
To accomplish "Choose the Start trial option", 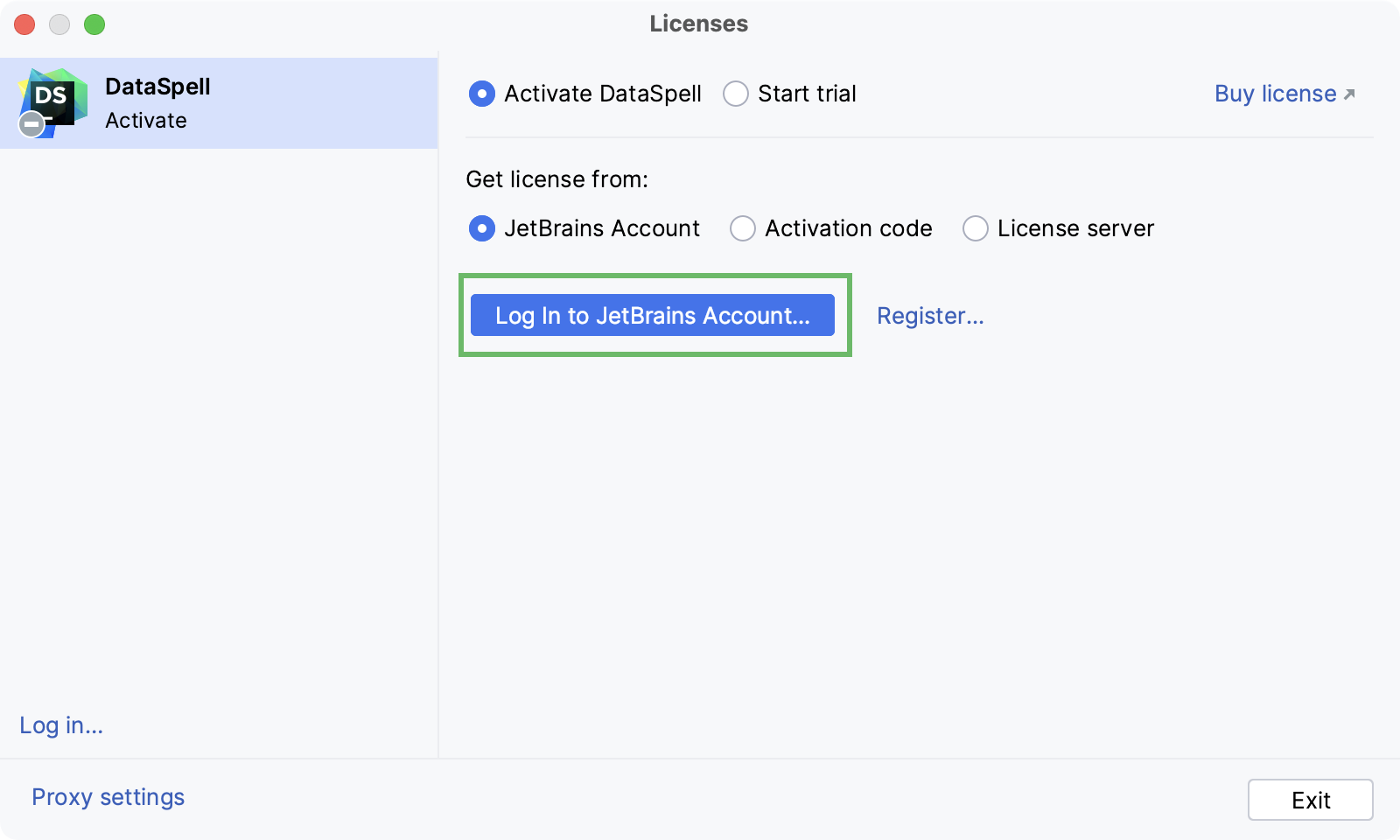I will pyautogui.click(x=736, y=94).
